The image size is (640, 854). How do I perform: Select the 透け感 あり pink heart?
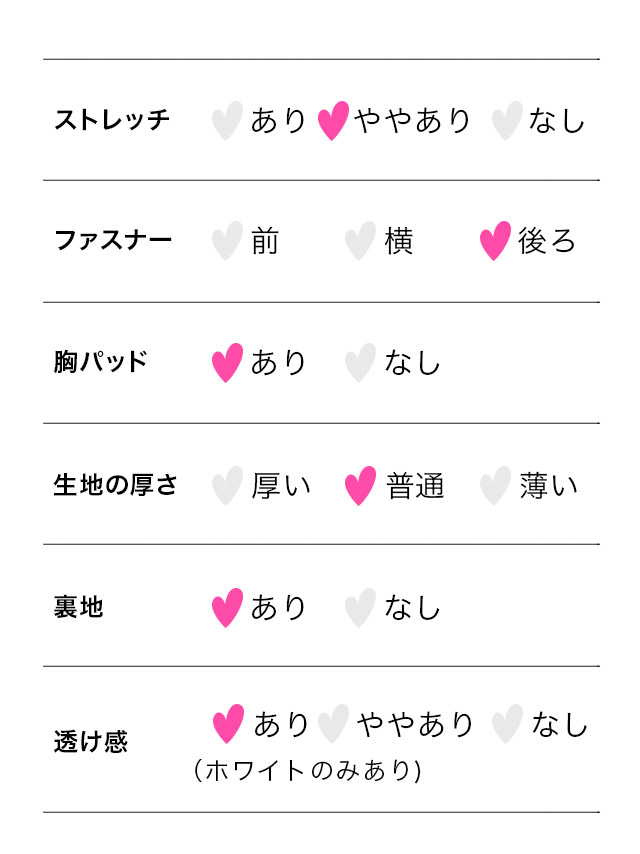(229, 724)
